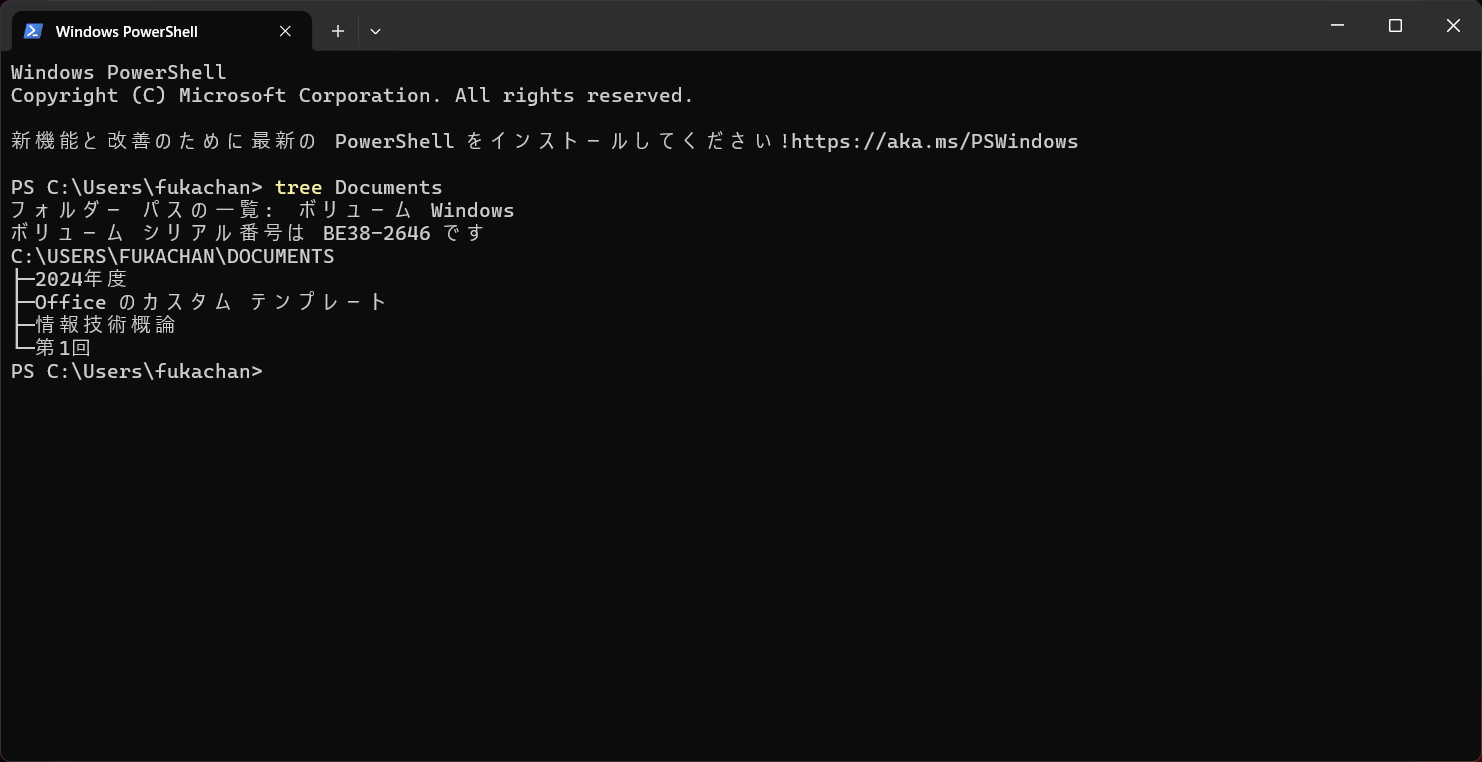Click the volume serial number BE38-2646
Viewport: 1482px width, 762px height.
click(x=377, y=233)
